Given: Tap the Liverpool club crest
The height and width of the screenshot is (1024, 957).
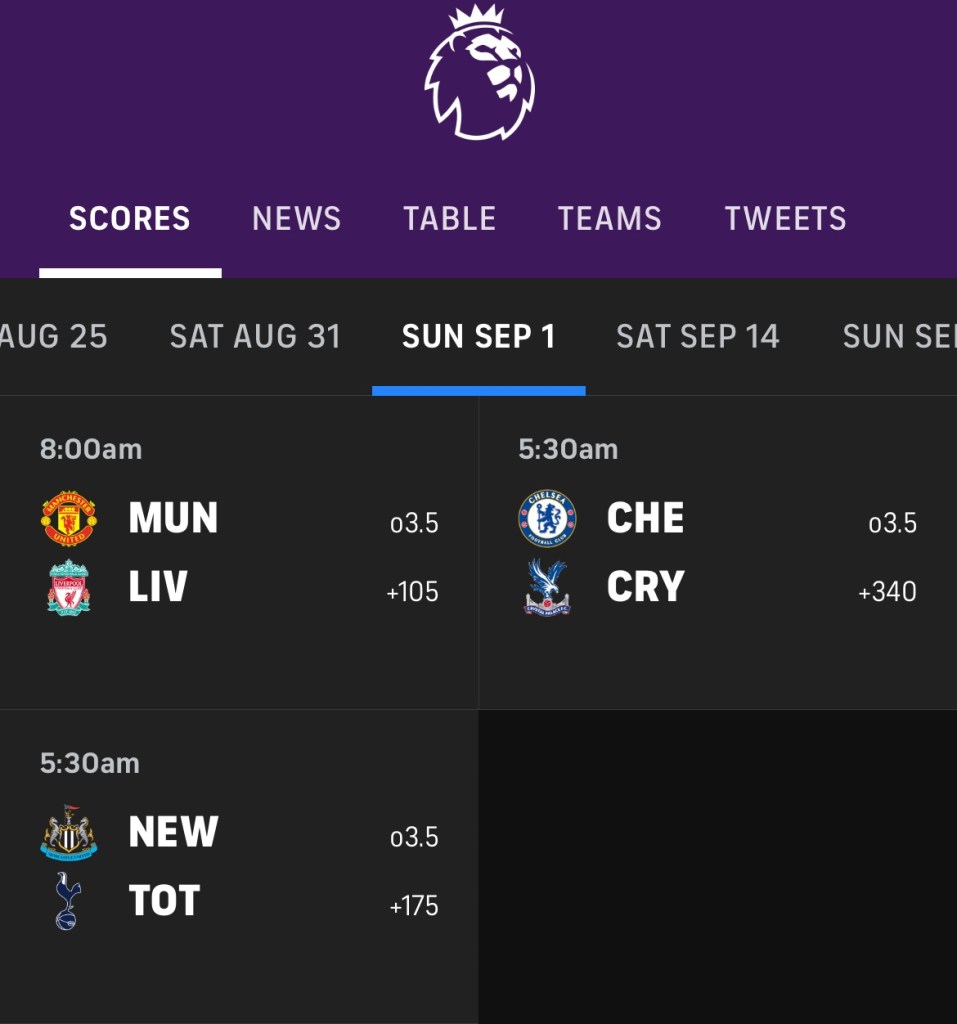Looking at the screenshot, I should point(68,587).
